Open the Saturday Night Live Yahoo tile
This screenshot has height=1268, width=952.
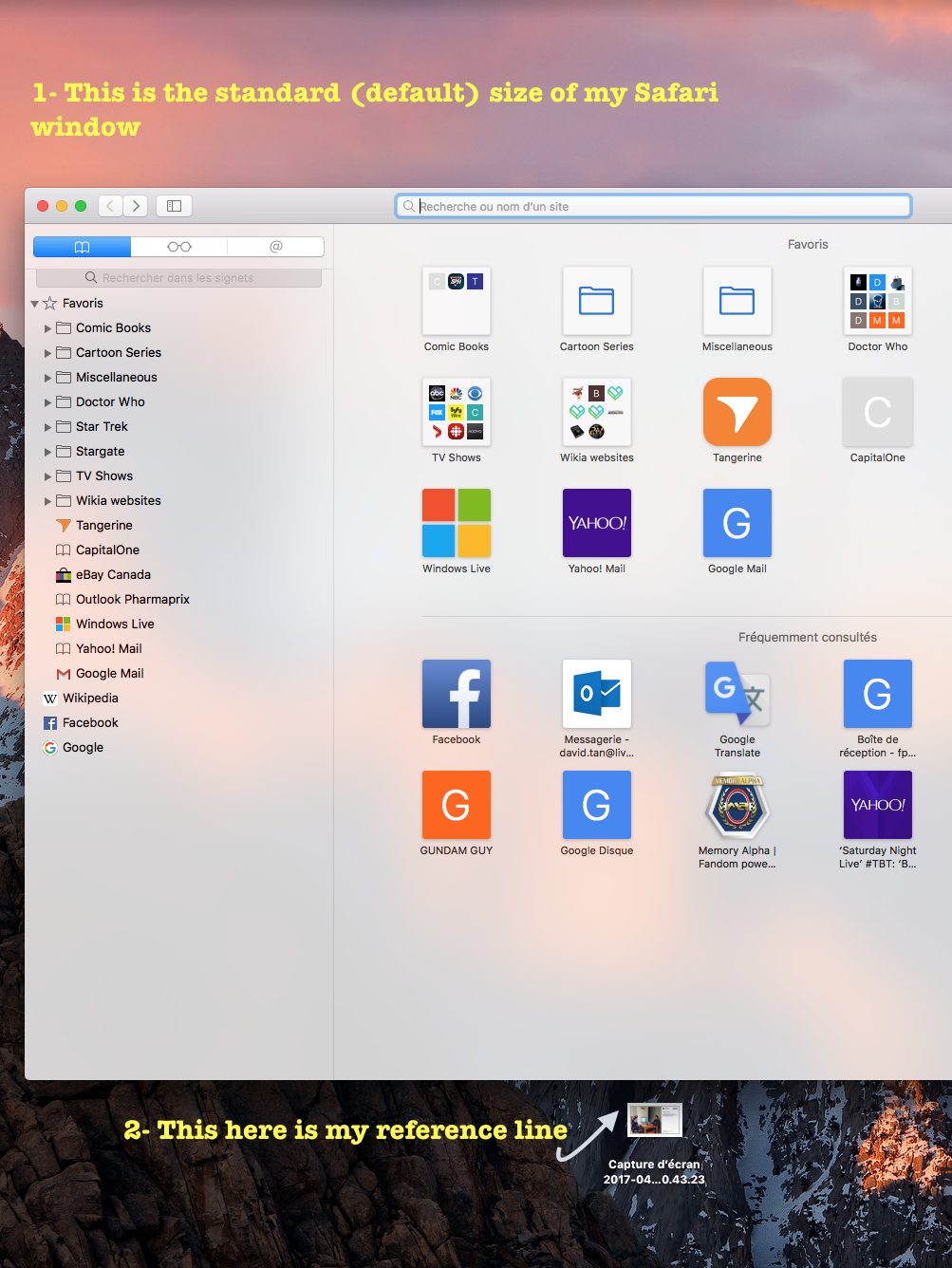pos(878,805)
